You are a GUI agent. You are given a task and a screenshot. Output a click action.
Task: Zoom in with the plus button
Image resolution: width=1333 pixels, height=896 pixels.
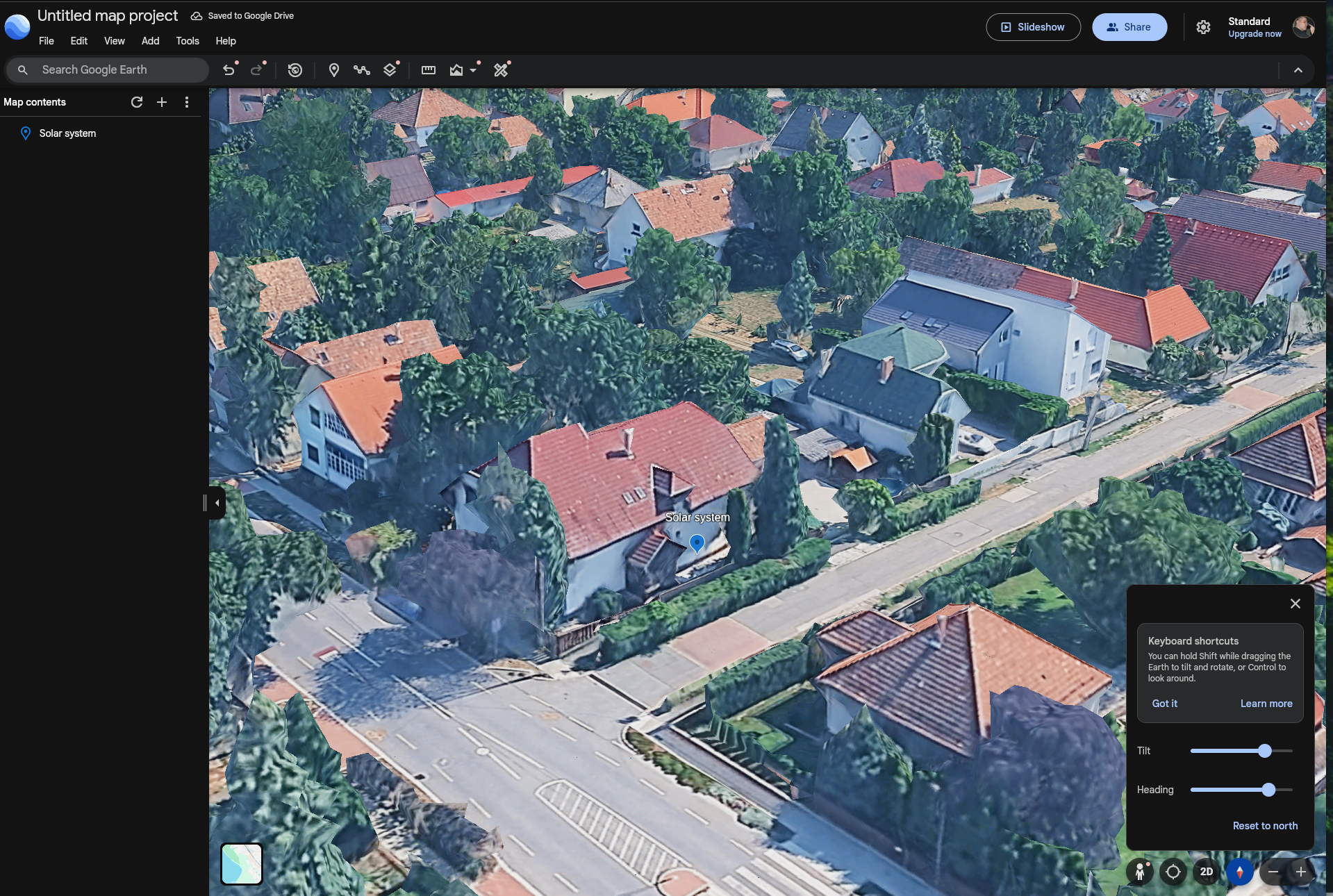1301,871
